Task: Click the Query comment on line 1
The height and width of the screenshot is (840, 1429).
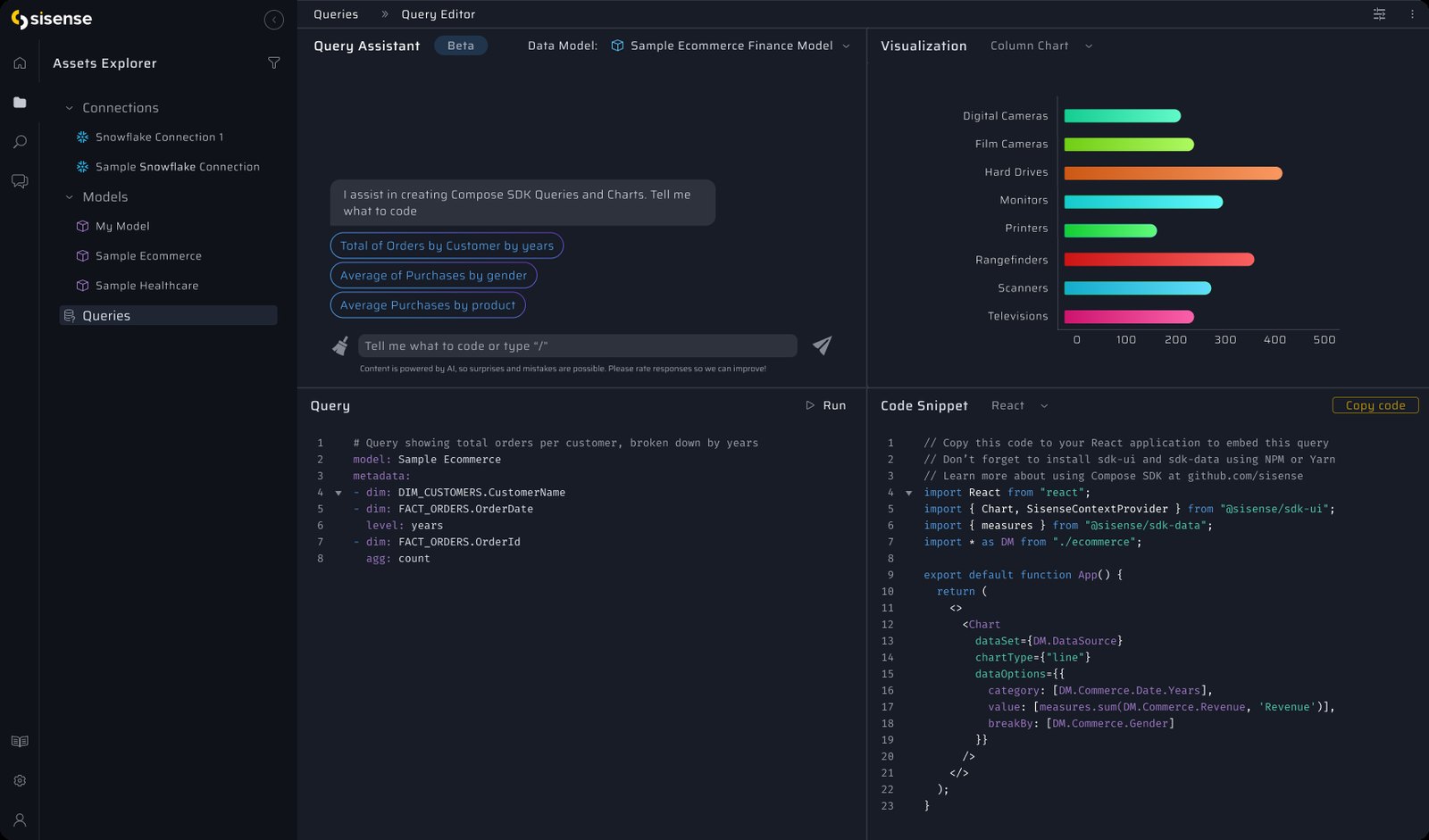Action: click(556, 443)
